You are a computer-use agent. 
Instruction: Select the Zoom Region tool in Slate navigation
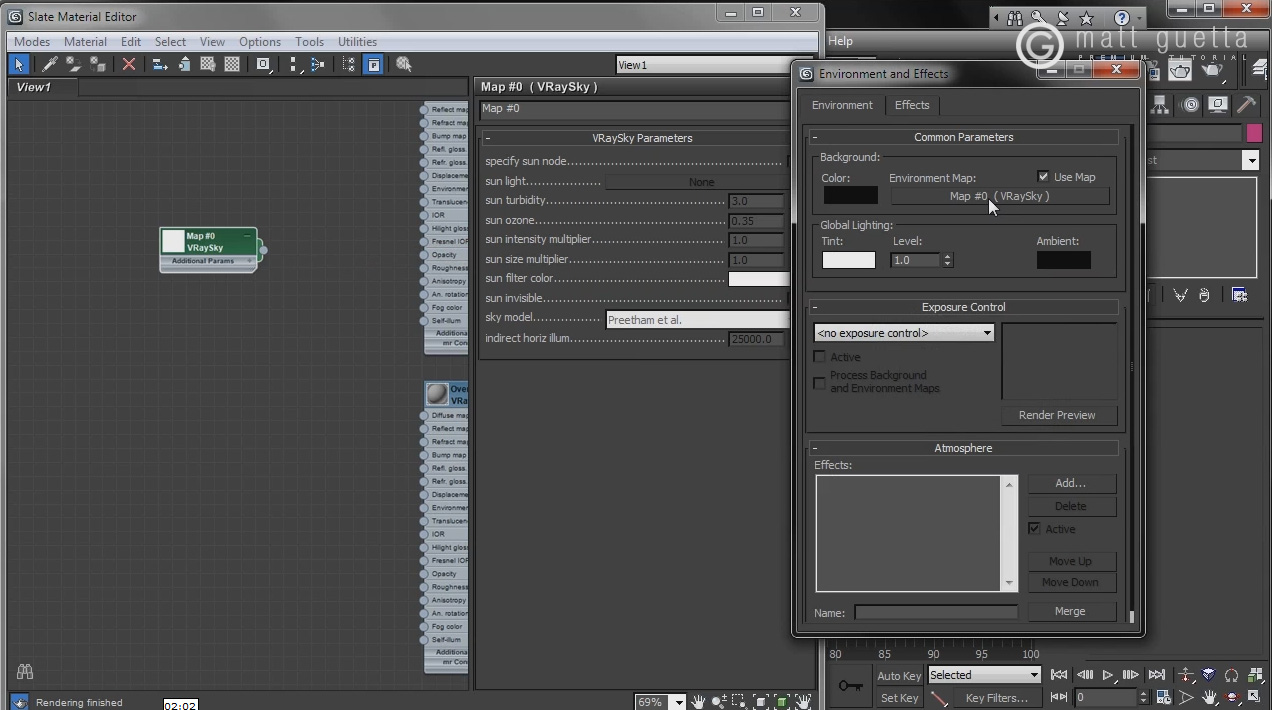(738, 702)
